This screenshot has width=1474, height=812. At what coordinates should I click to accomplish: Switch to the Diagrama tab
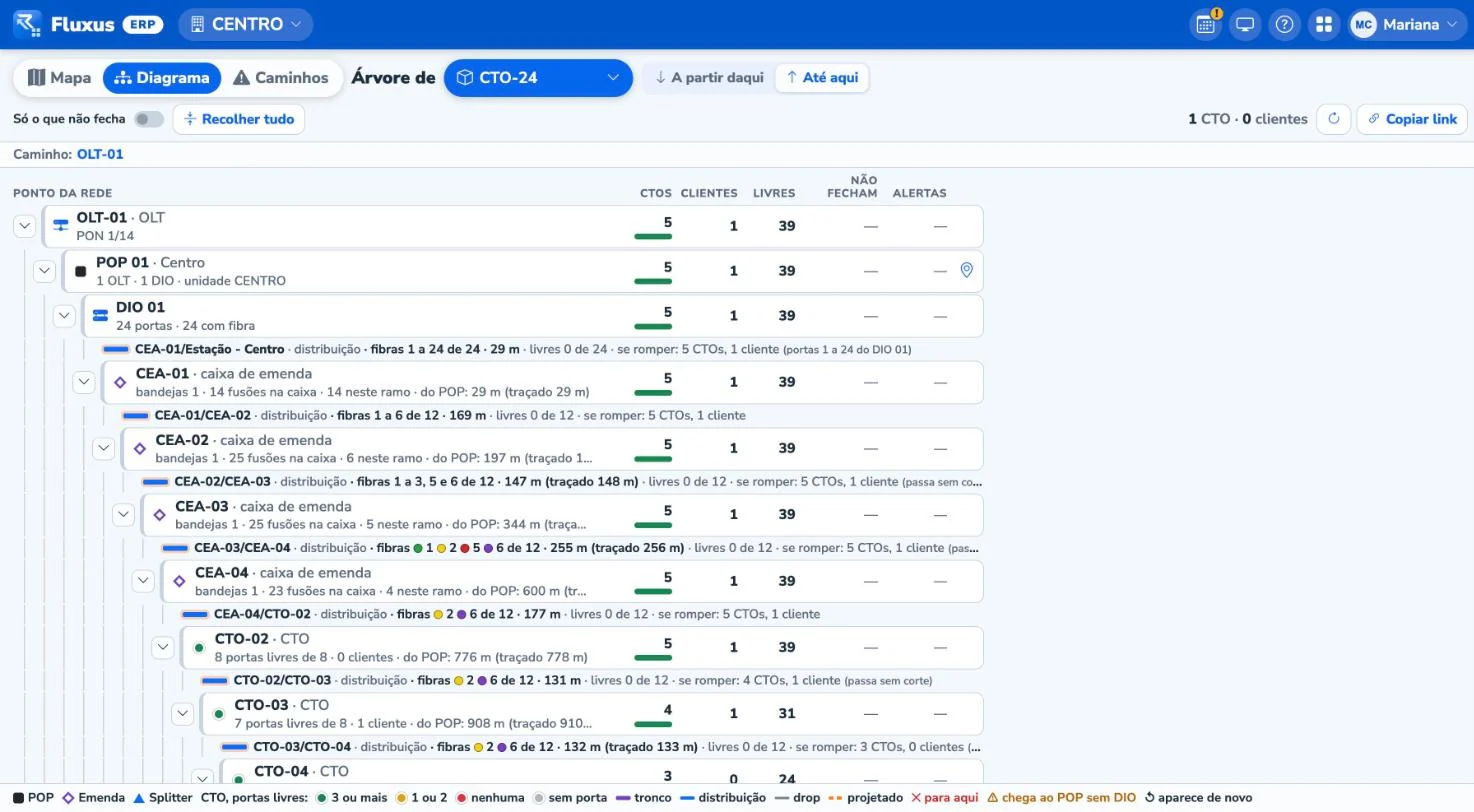pyautogui.click(x=162, y=78)
